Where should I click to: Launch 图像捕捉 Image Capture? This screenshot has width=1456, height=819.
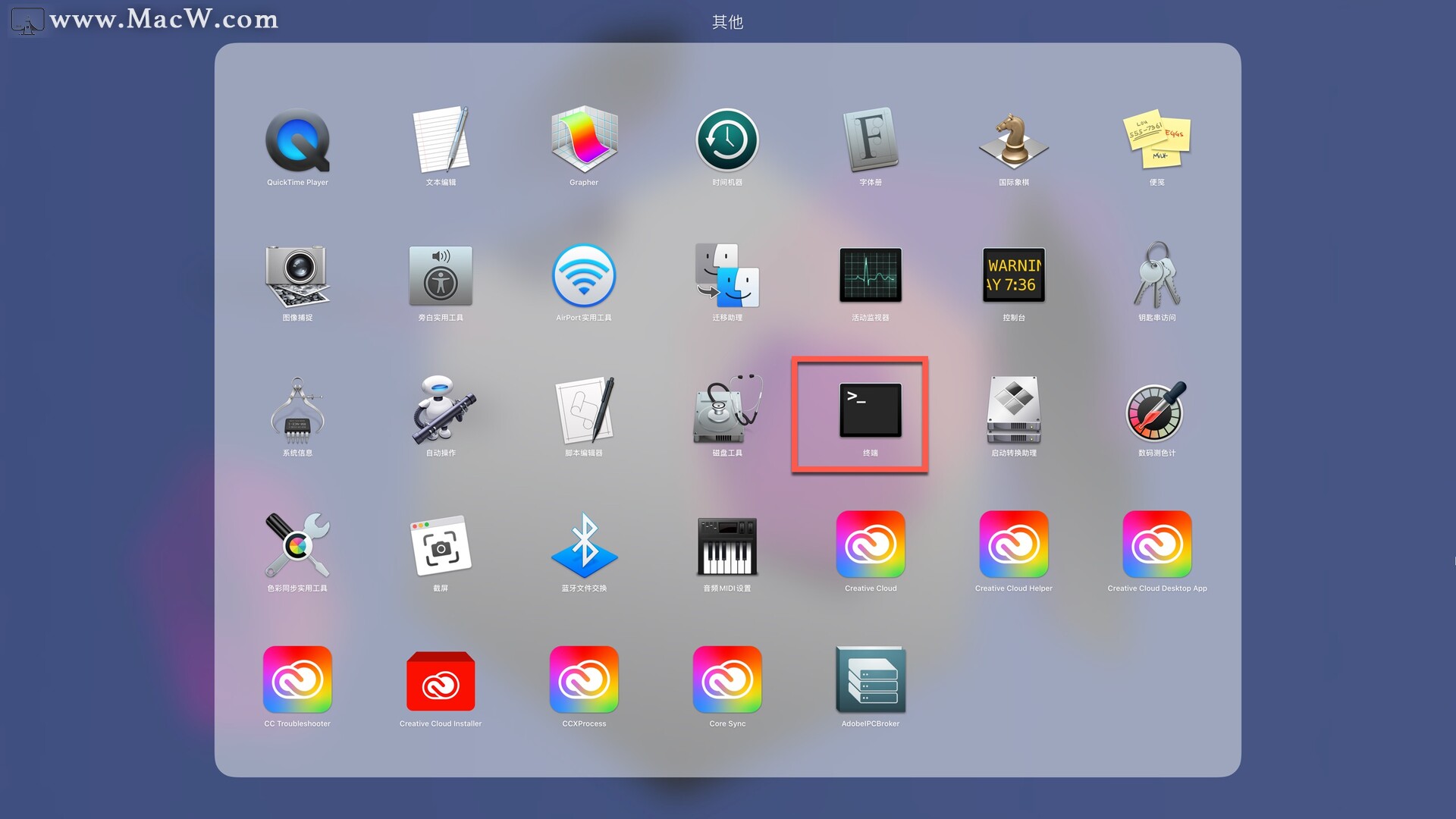tap(297, 276)
